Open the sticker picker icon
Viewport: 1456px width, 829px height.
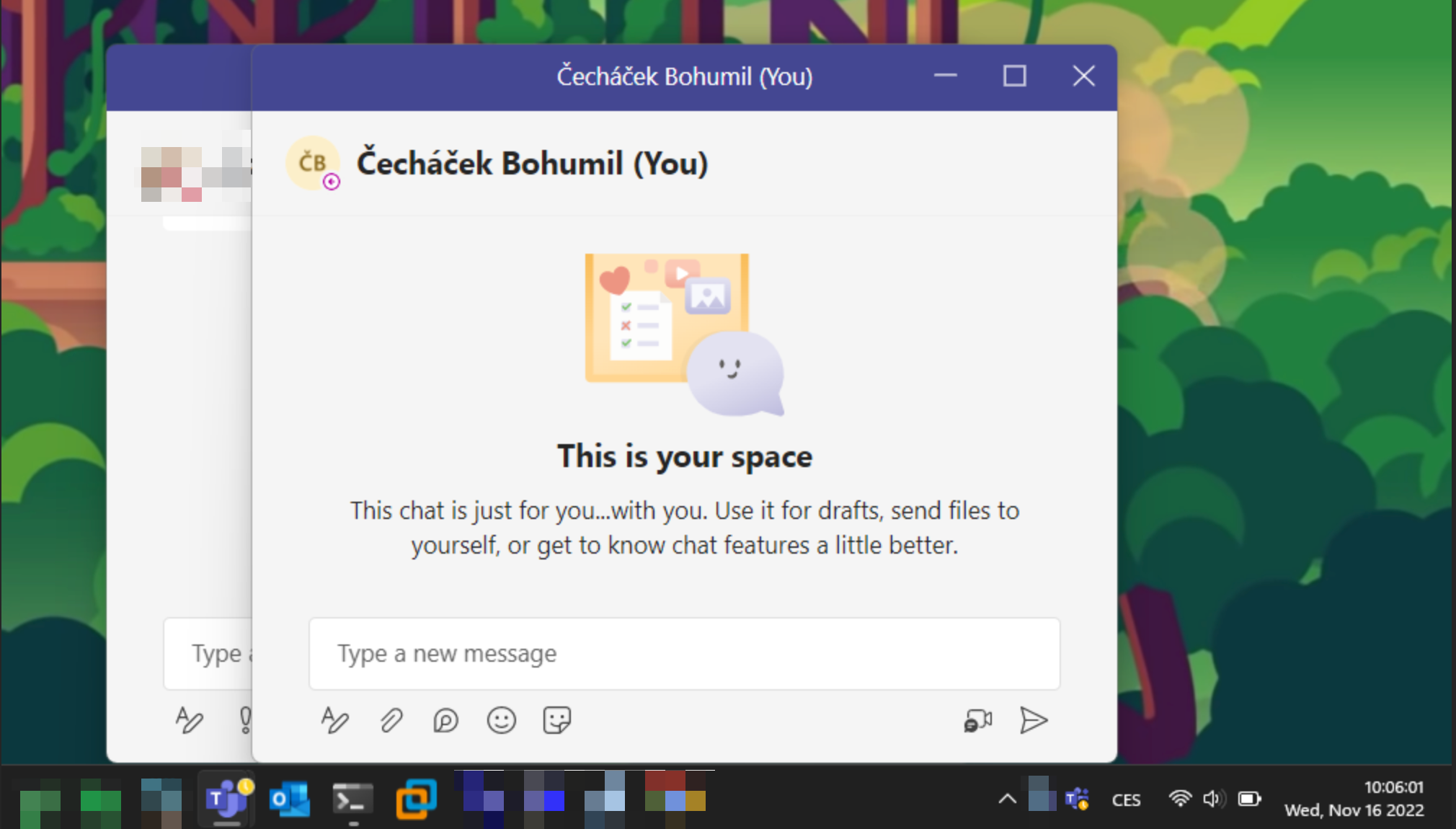tap(556, 720)
